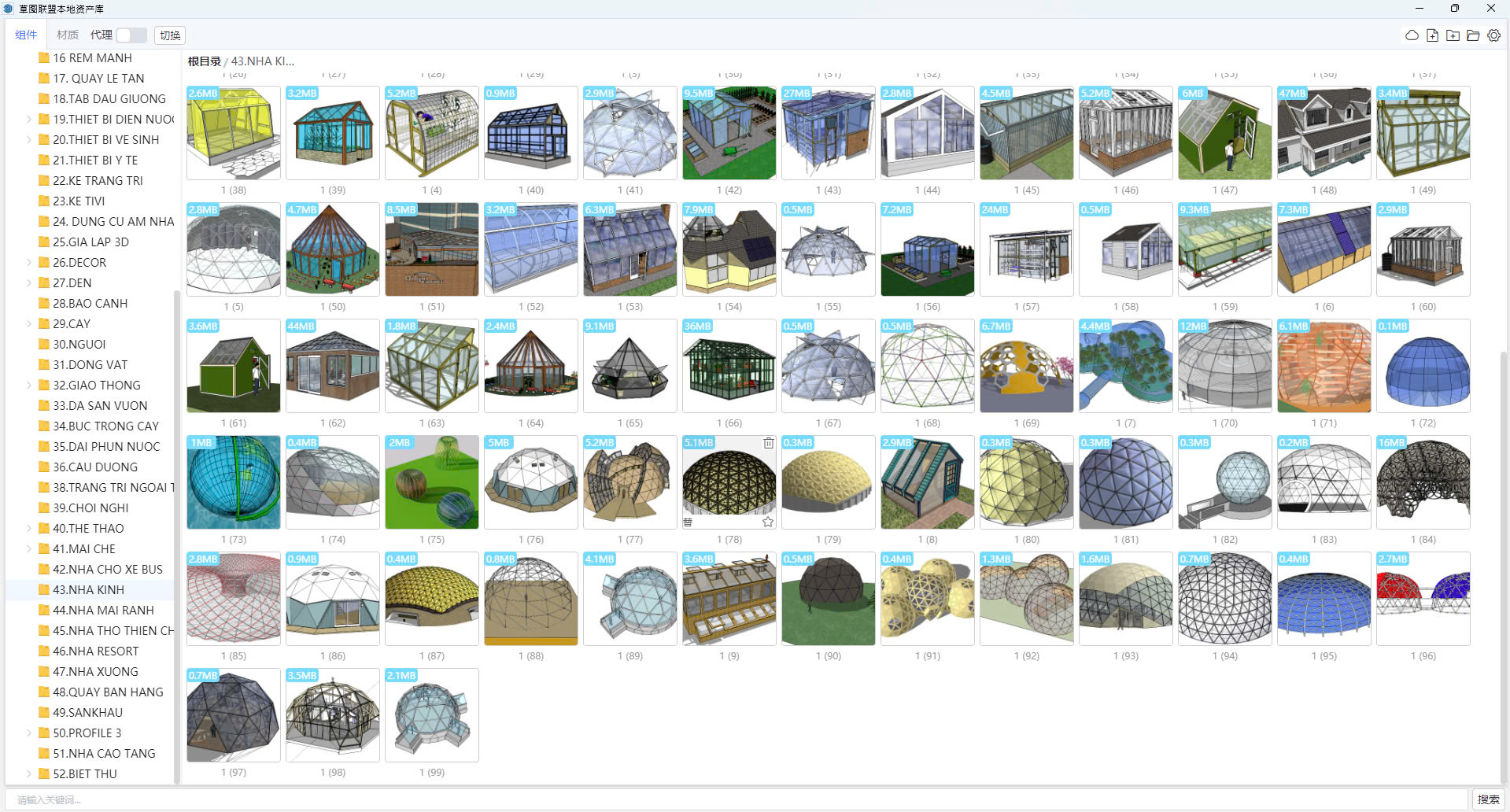The height and width of the screenshot is (812, 1510).
Task: Click the 根目录 breadcrumb link
Action: (204, 61)
